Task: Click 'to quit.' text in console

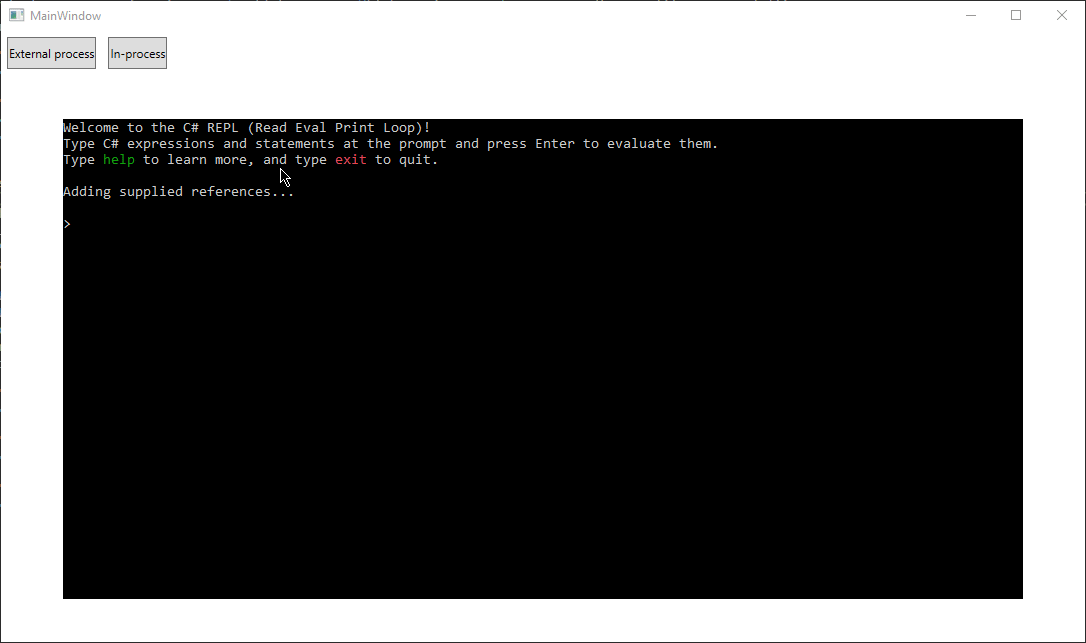Action: (x=407, y=160)
